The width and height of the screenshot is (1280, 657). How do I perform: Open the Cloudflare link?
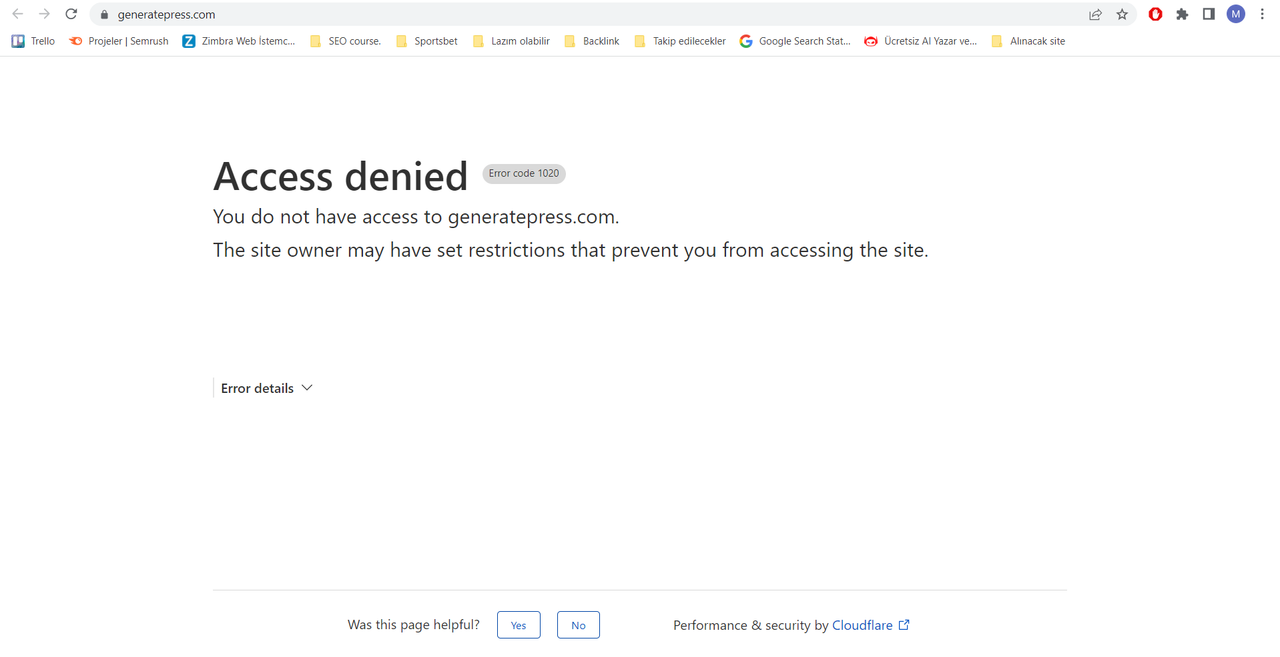pos(862,625)
